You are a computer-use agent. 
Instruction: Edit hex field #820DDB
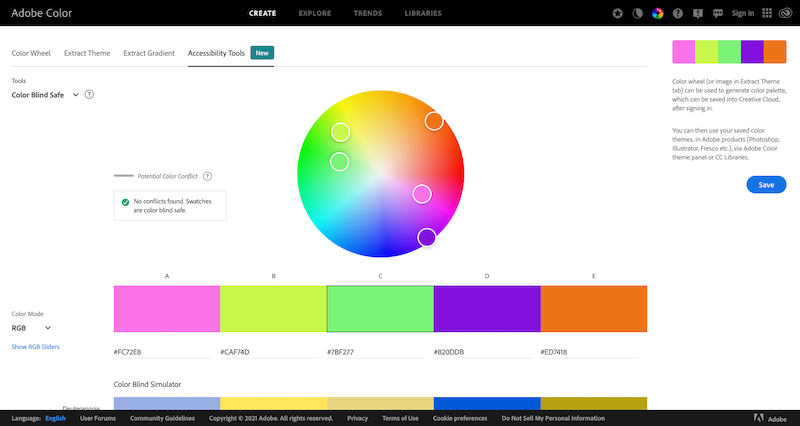(482, 352)
